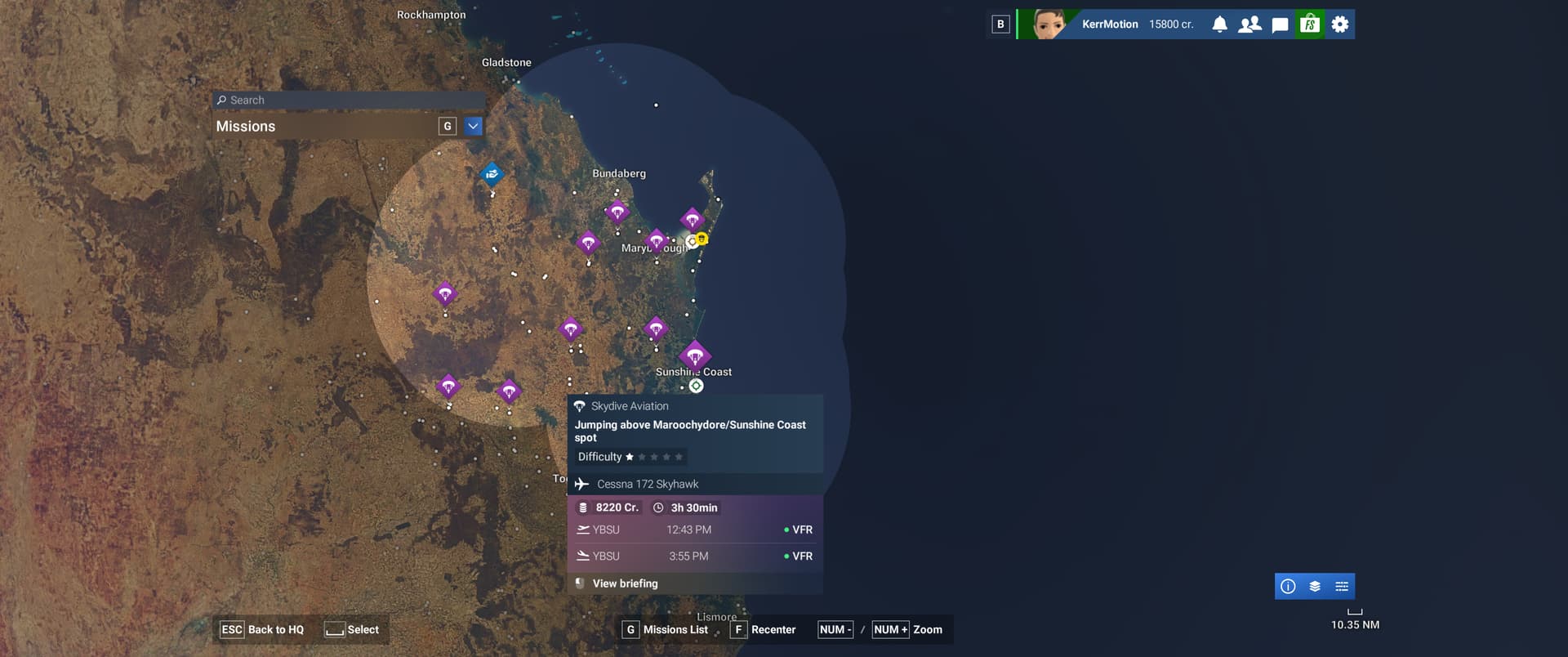The width and height of the screenshot is (1568, 657).
Task: Click the 3h 30min duration
Action: point(694,507)
